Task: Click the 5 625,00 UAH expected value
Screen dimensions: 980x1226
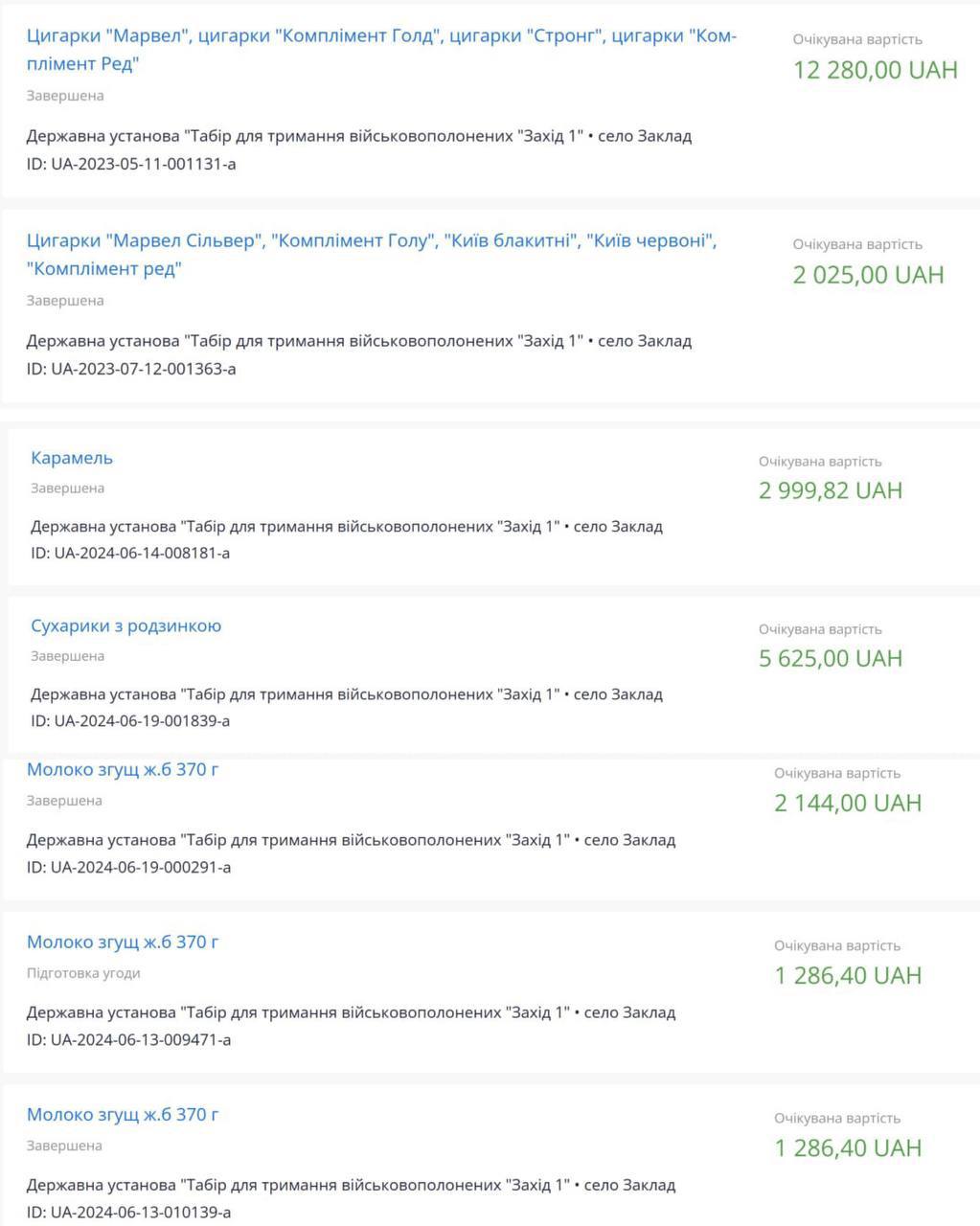Action: pos(831,658)
